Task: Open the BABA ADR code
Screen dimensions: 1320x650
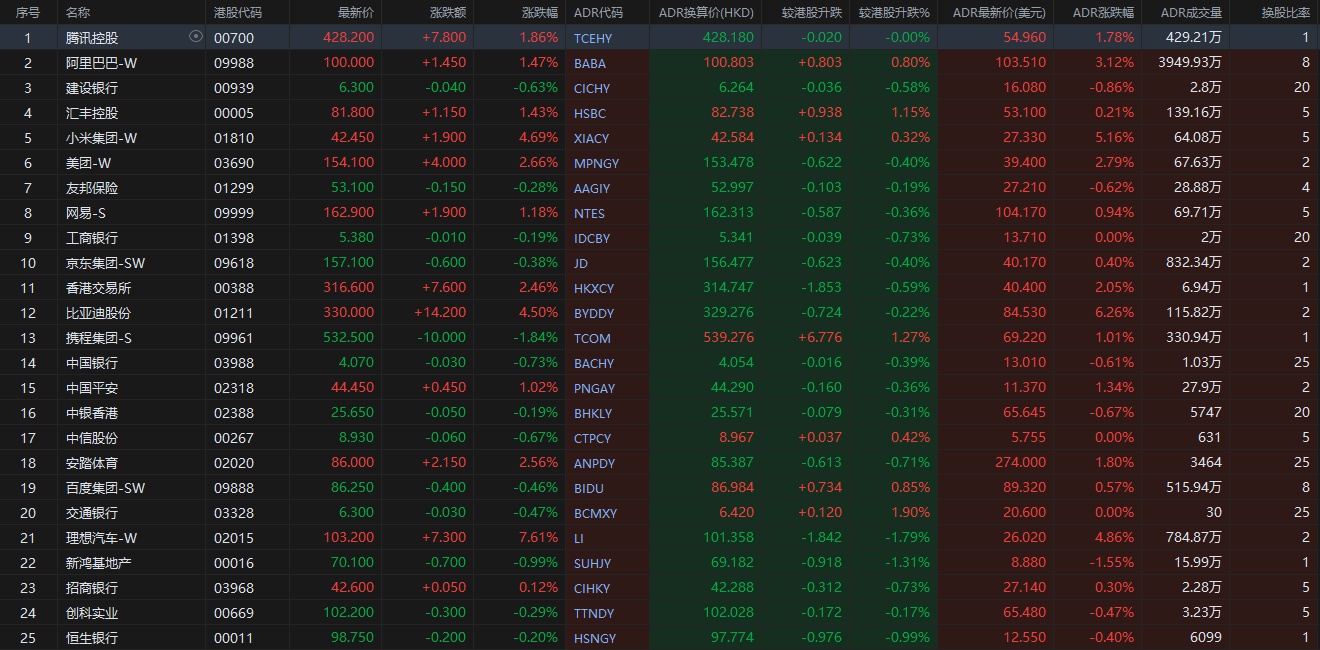Action: pos(590,63)
